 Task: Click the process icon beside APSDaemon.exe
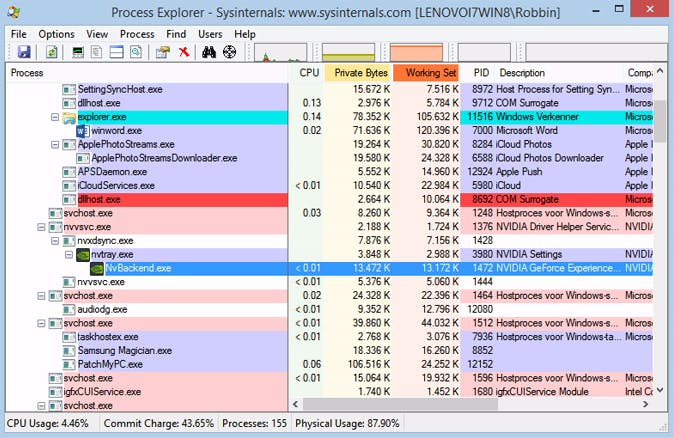click(x=69, y=172)
